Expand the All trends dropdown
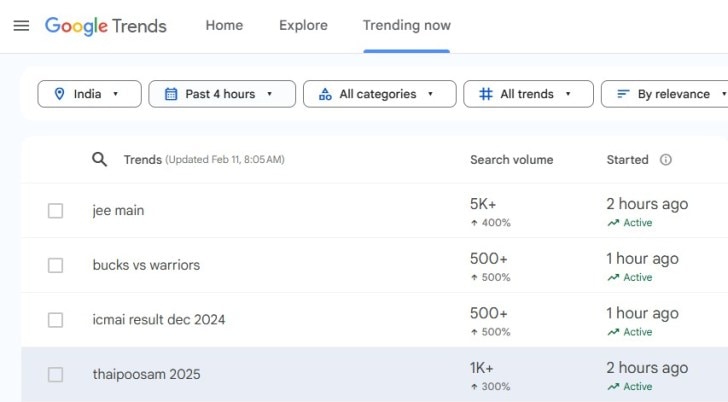Viewport: 728px width, 402px height. click(528, 94)
